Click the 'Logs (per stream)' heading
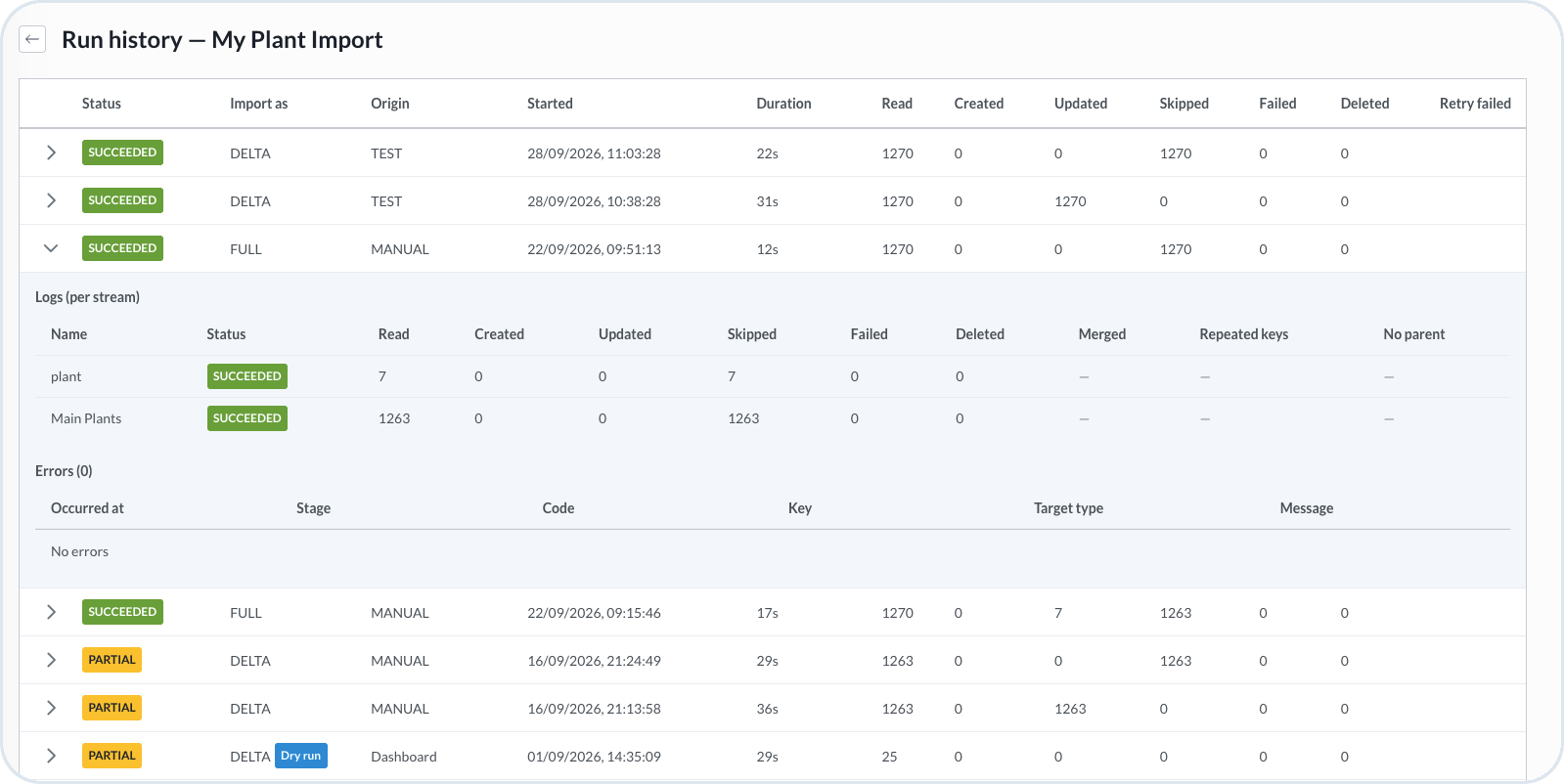Image resolution: width=1564 pixels, height=784 pixels. [87, 297]
